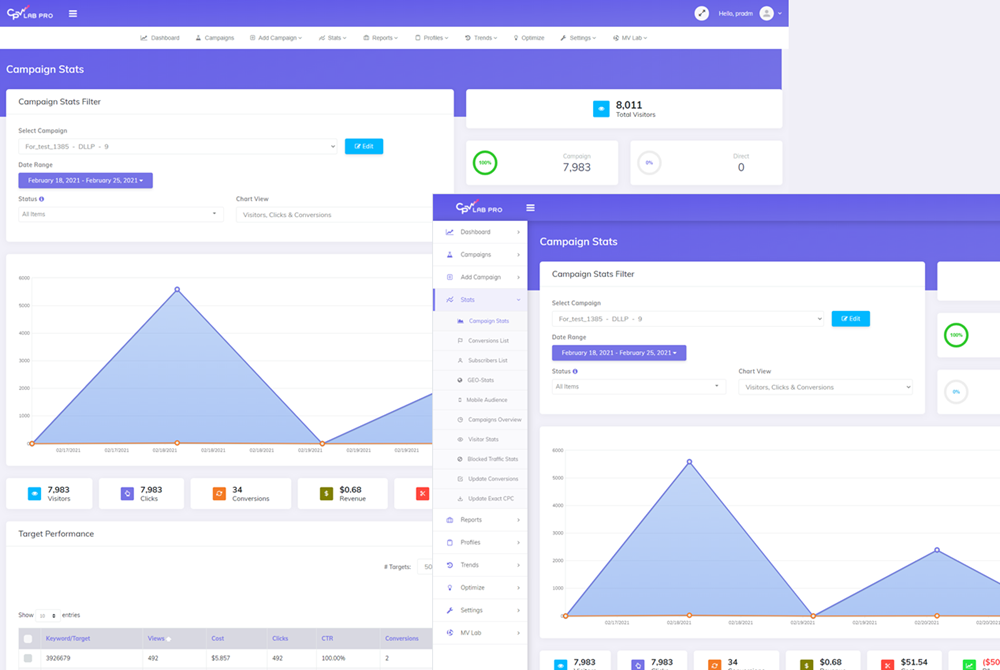The height and width of the screenshot is (670, 1000).
Task: Open Conversions List sidebar item
Action: [x=488, y=341]
